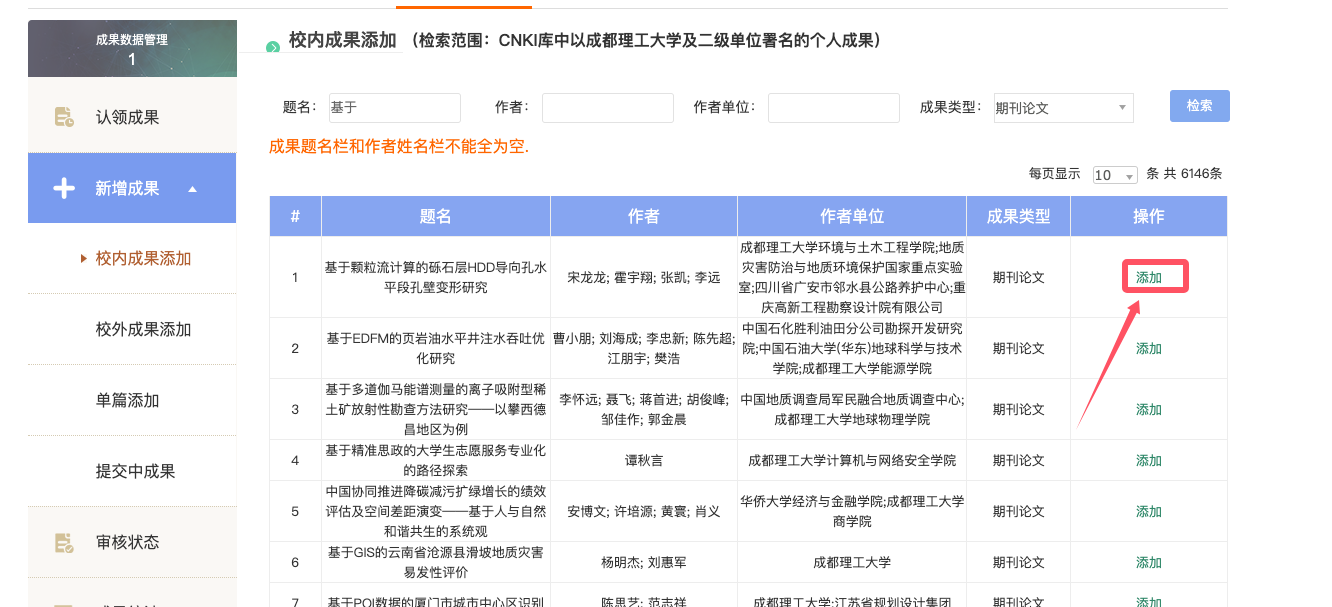Select 提交中成果 submenu item

[135, 472]
